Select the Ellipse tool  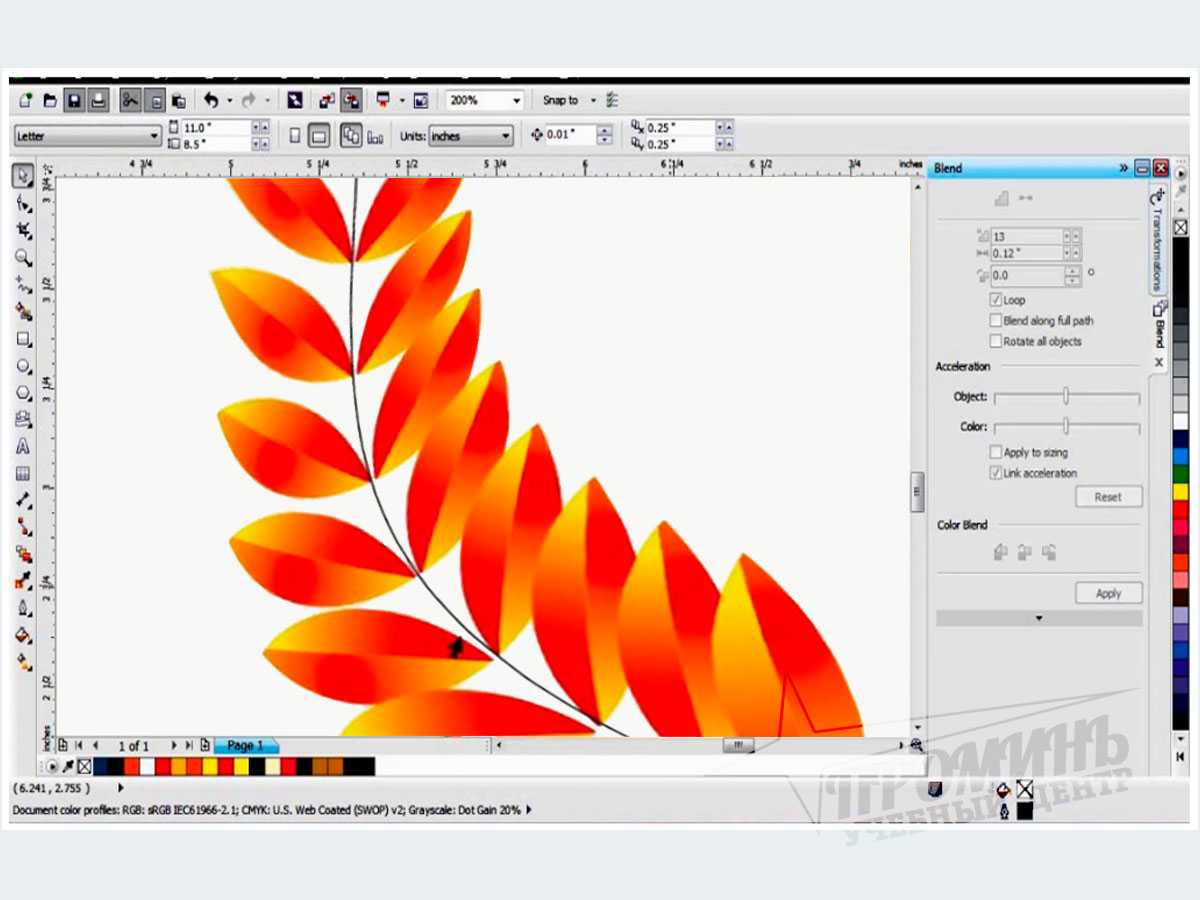(x=23, y=366)
